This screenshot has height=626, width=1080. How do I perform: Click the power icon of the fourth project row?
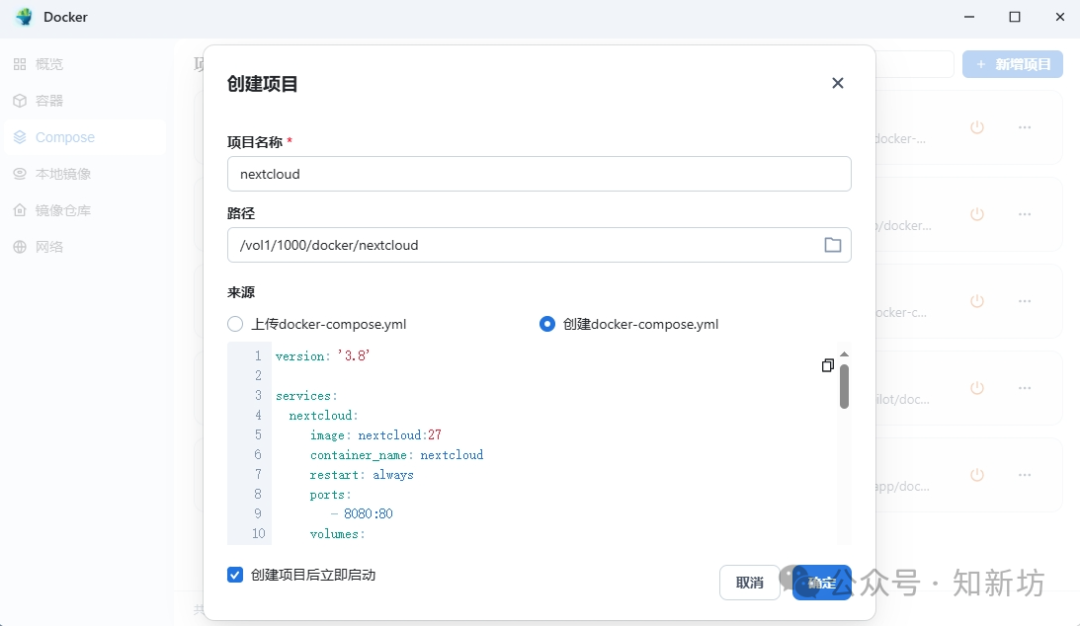977,388
